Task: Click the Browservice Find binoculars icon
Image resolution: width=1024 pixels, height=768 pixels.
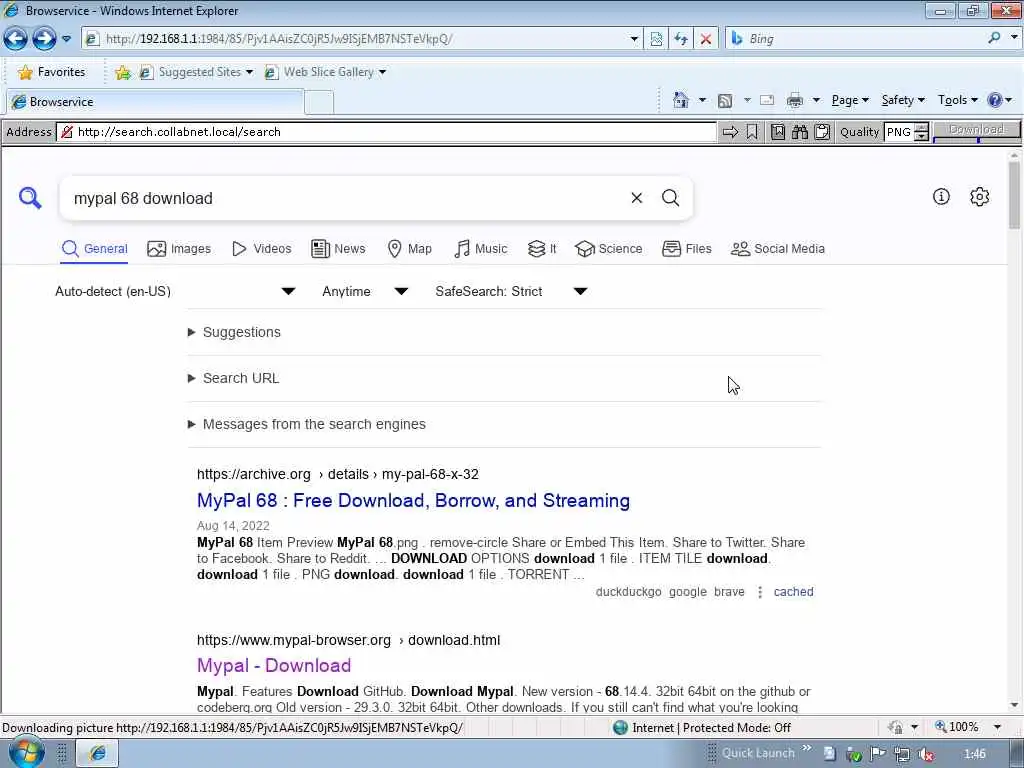Action: pyautogui.click(x=799, y=132)
